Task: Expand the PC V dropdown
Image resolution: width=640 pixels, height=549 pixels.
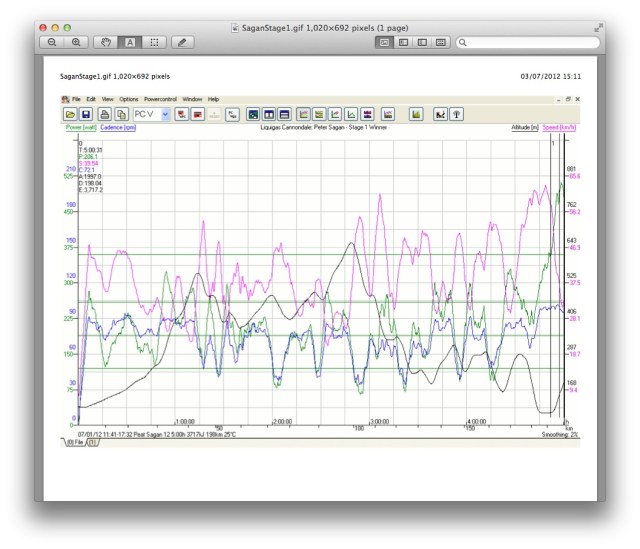Action: (x=165, y=115)
